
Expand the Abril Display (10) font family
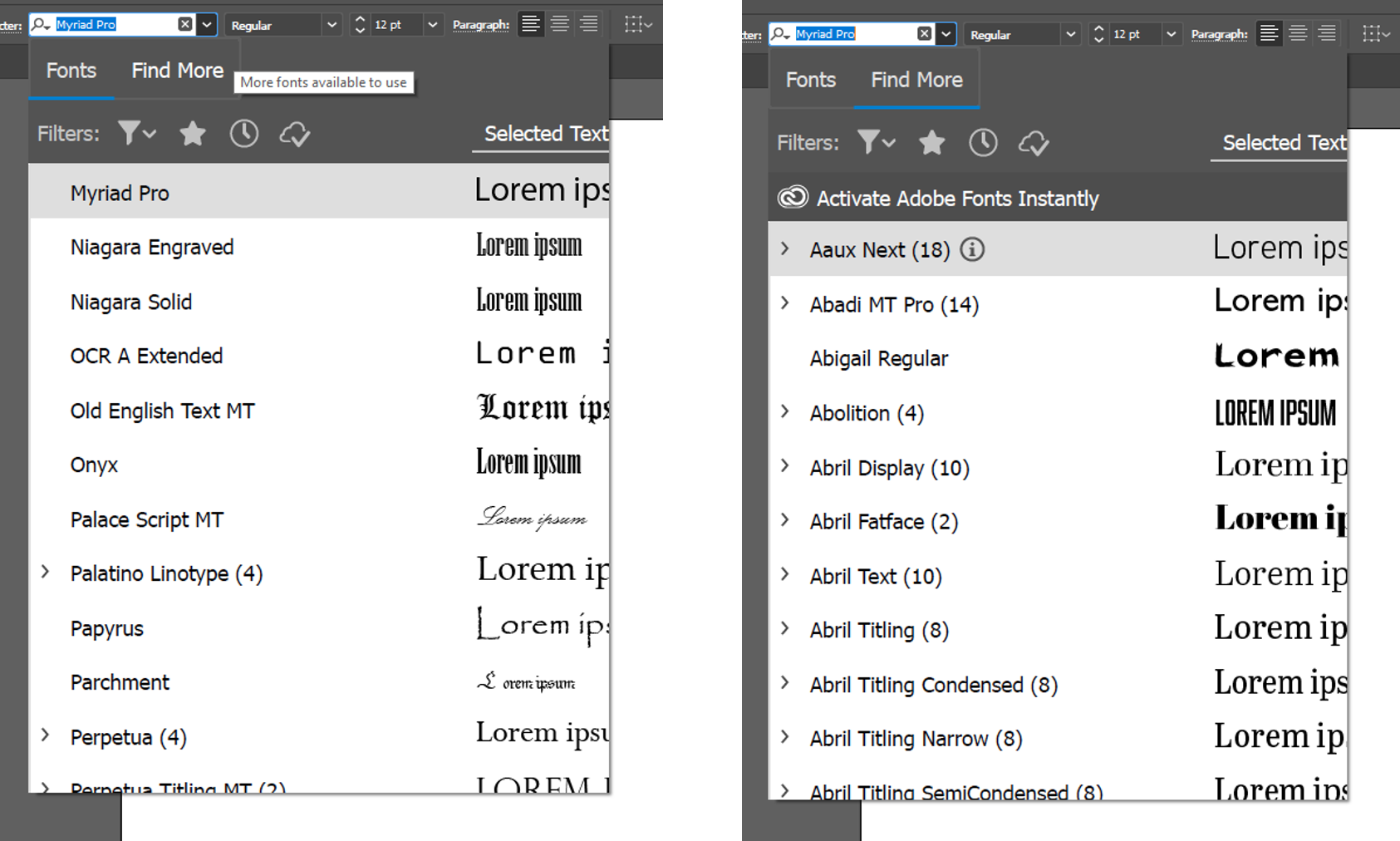[x=784, y=465]
